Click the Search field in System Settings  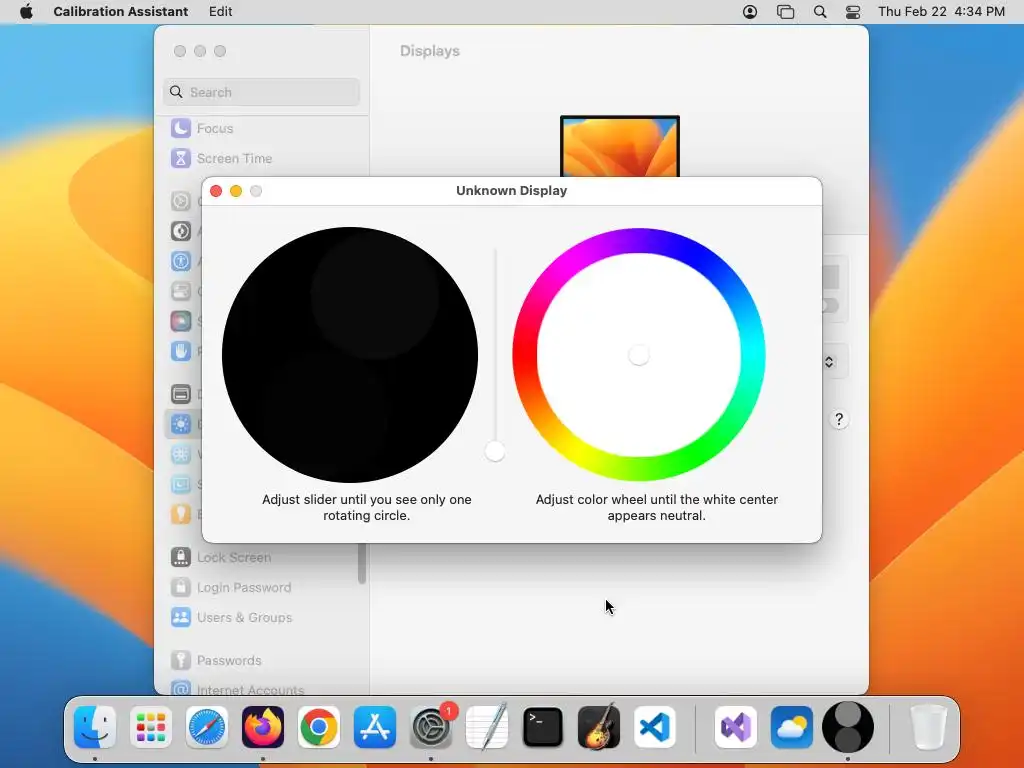coord(261,92)
